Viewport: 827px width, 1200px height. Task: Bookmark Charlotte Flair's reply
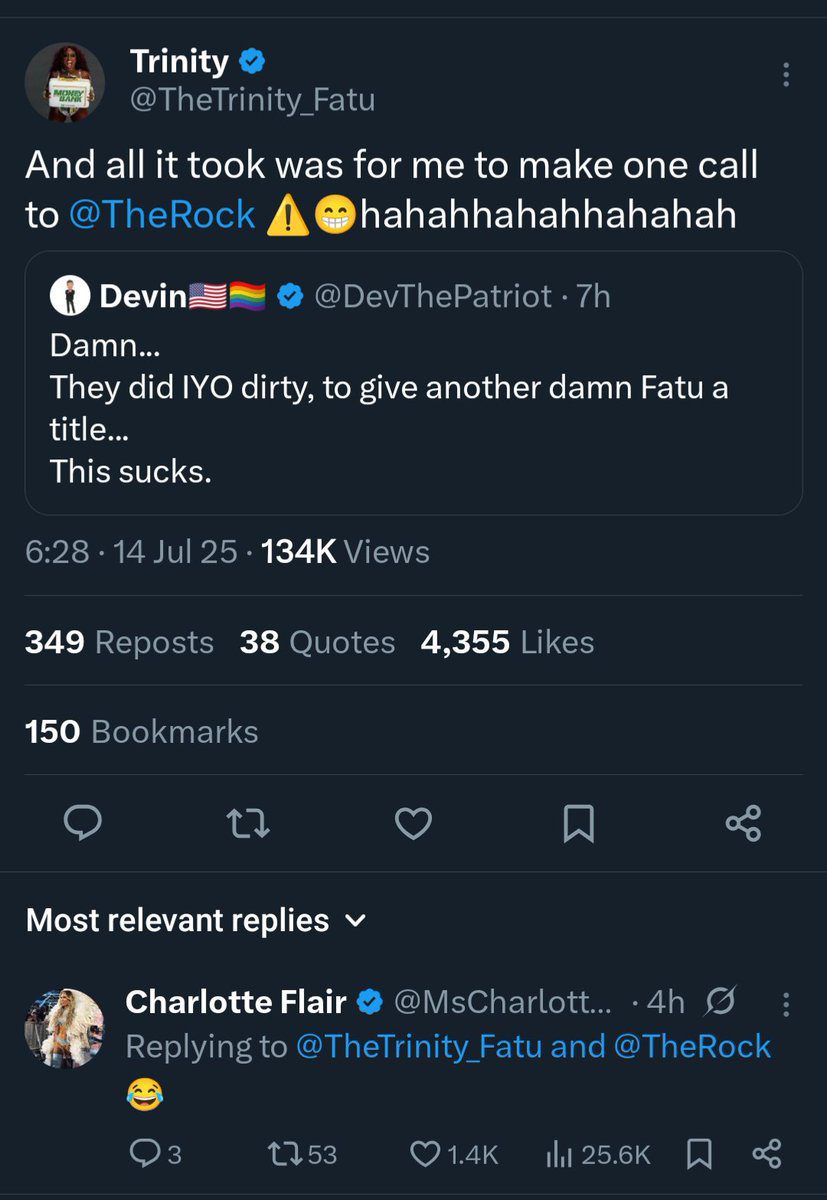(699, 1155)
